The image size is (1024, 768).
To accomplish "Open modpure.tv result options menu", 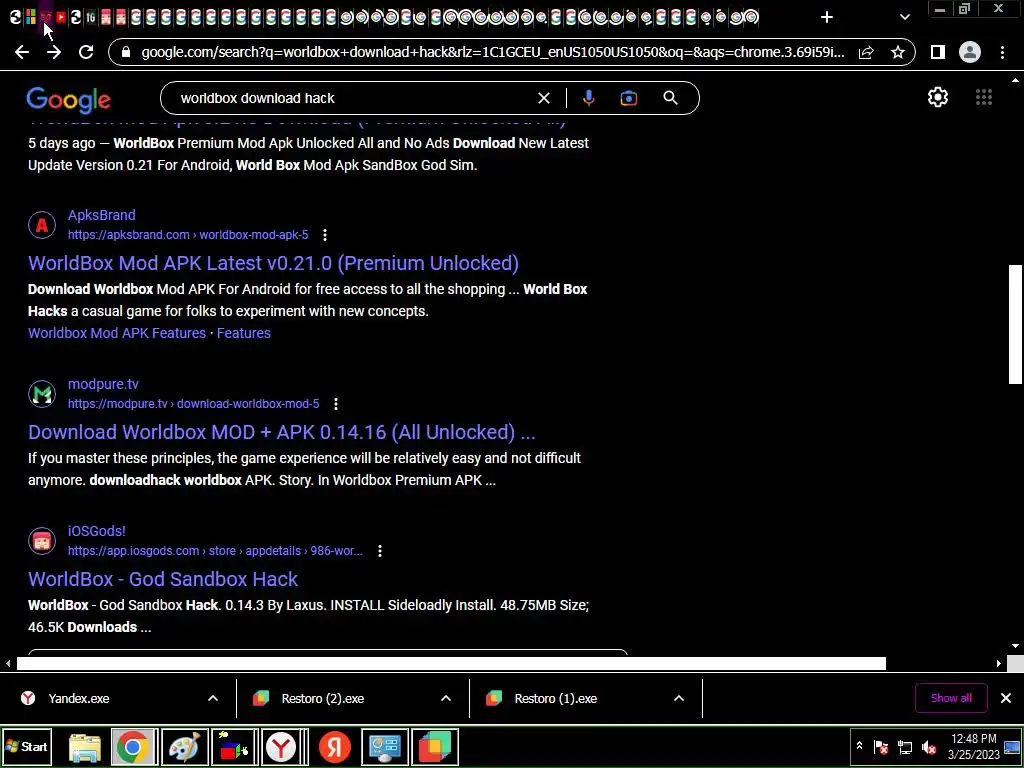I will point(336,404).
